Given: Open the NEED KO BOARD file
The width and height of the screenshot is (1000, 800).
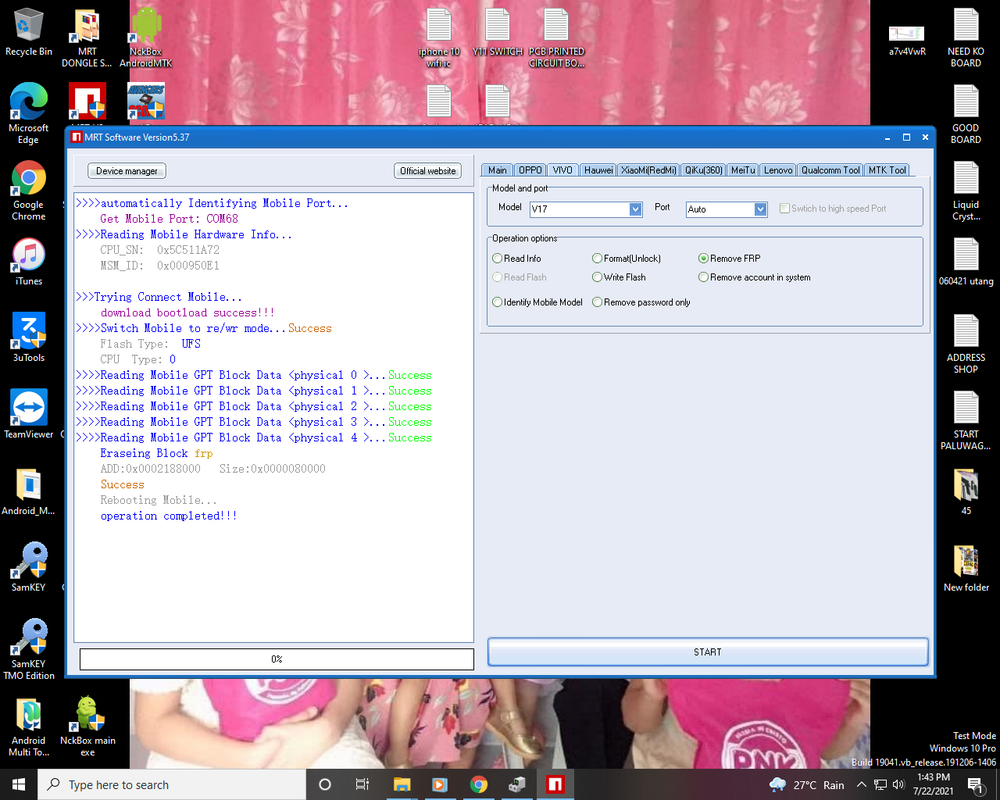Looking at the screenshot, I should click(966, 38).
